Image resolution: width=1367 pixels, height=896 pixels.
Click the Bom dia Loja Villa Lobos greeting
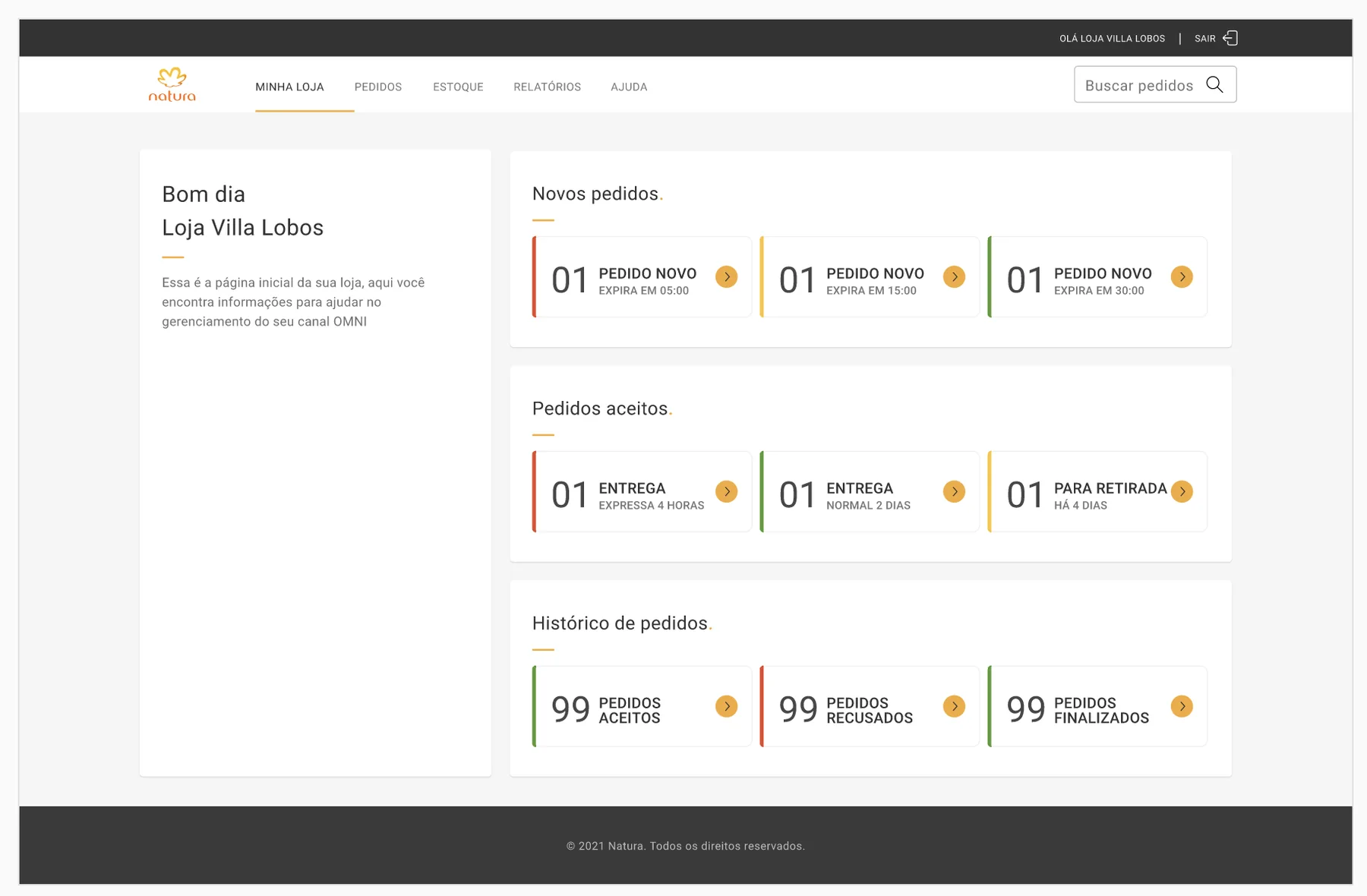coord(242,210)
